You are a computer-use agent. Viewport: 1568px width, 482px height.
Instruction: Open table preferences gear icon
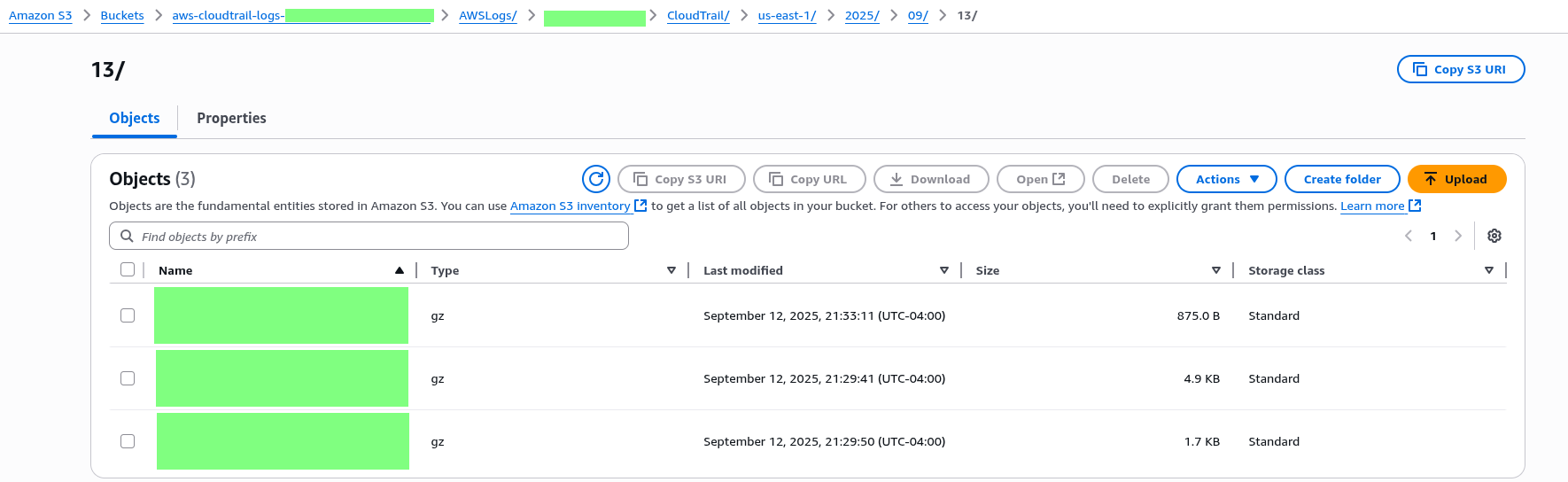click(x=1494, y=236)
